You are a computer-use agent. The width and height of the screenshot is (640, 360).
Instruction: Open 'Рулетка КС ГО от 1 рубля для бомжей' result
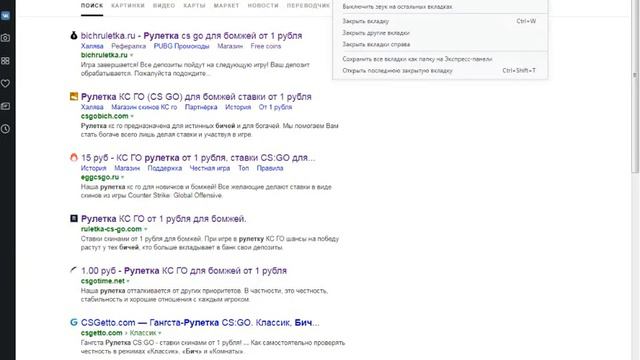(163, 219)
